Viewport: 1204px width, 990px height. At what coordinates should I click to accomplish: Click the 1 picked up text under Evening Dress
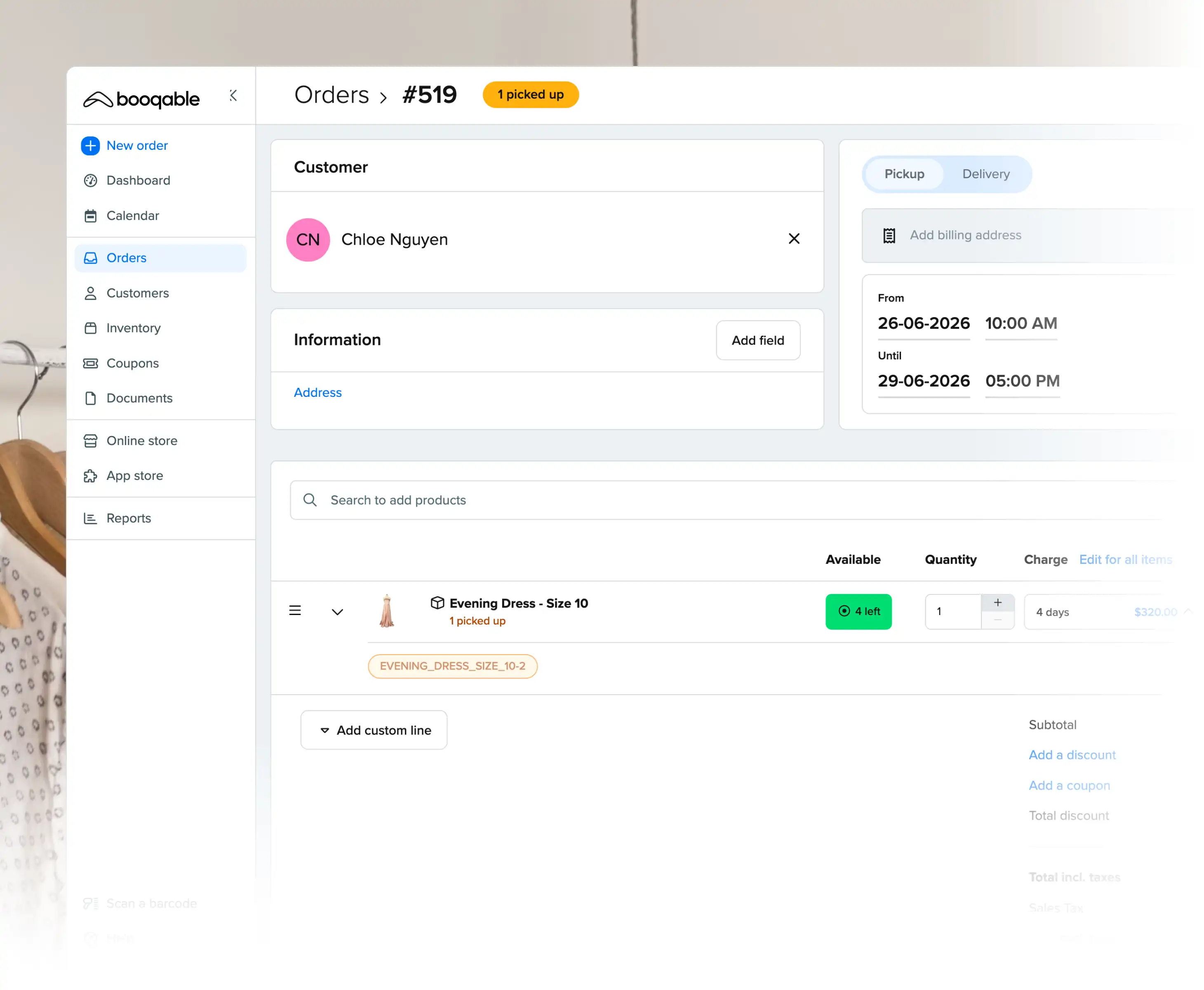click(x=477, y=621)
